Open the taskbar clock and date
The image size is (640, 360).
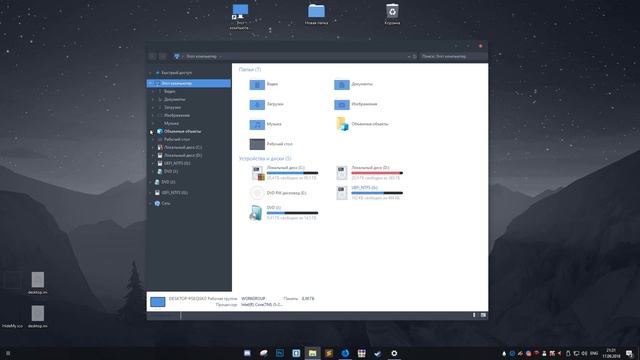click(611, 353)
